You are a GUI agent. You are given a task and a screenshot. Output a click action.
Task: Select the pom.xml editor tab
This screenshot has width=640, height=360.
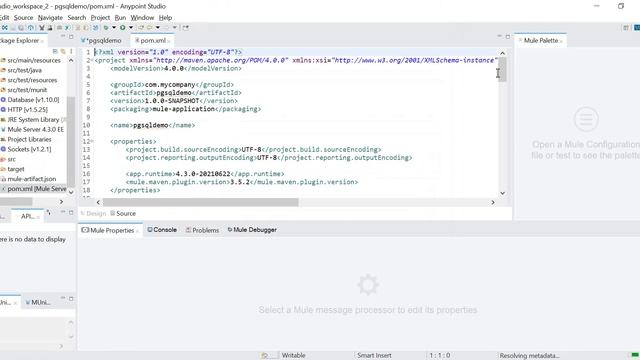(x=150, y=40)
